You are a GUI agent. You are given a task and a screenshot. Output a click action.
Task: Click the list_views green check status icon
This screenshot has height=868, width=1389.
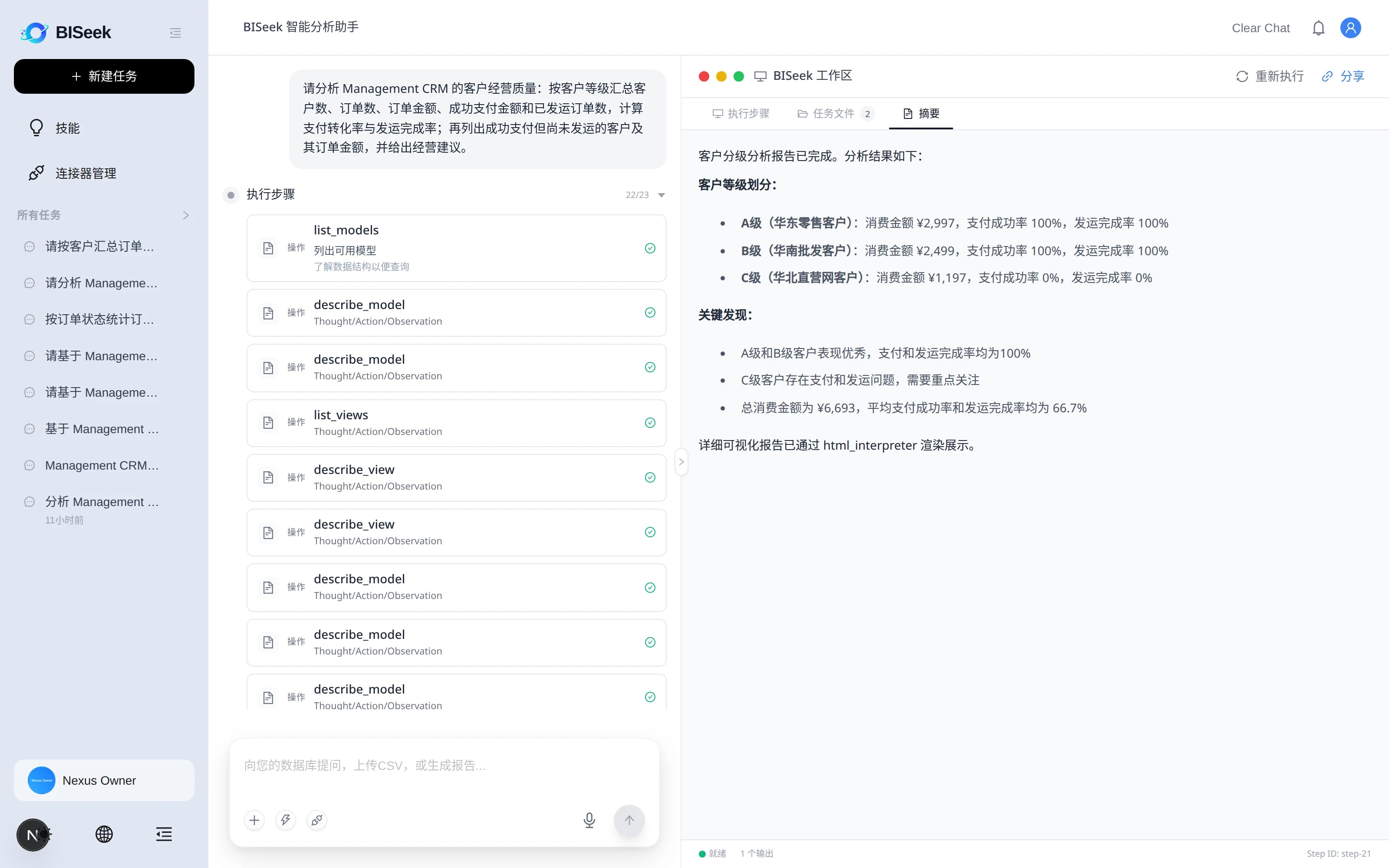coord(650,423)
